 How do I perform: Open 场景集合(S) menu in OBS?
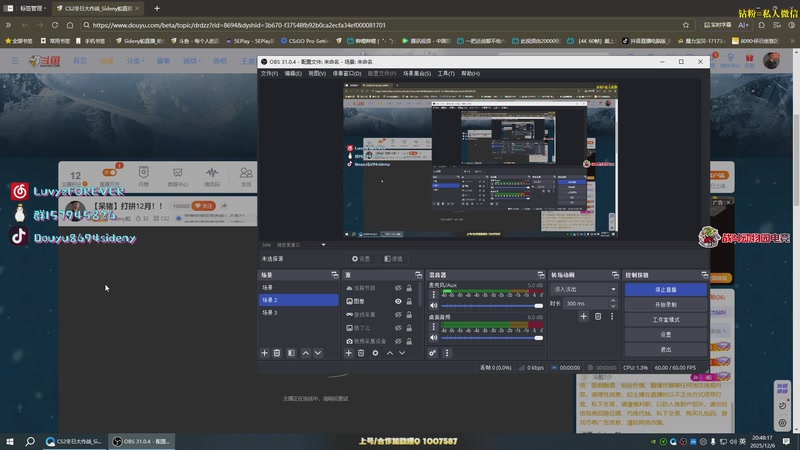tap(417, 73)
